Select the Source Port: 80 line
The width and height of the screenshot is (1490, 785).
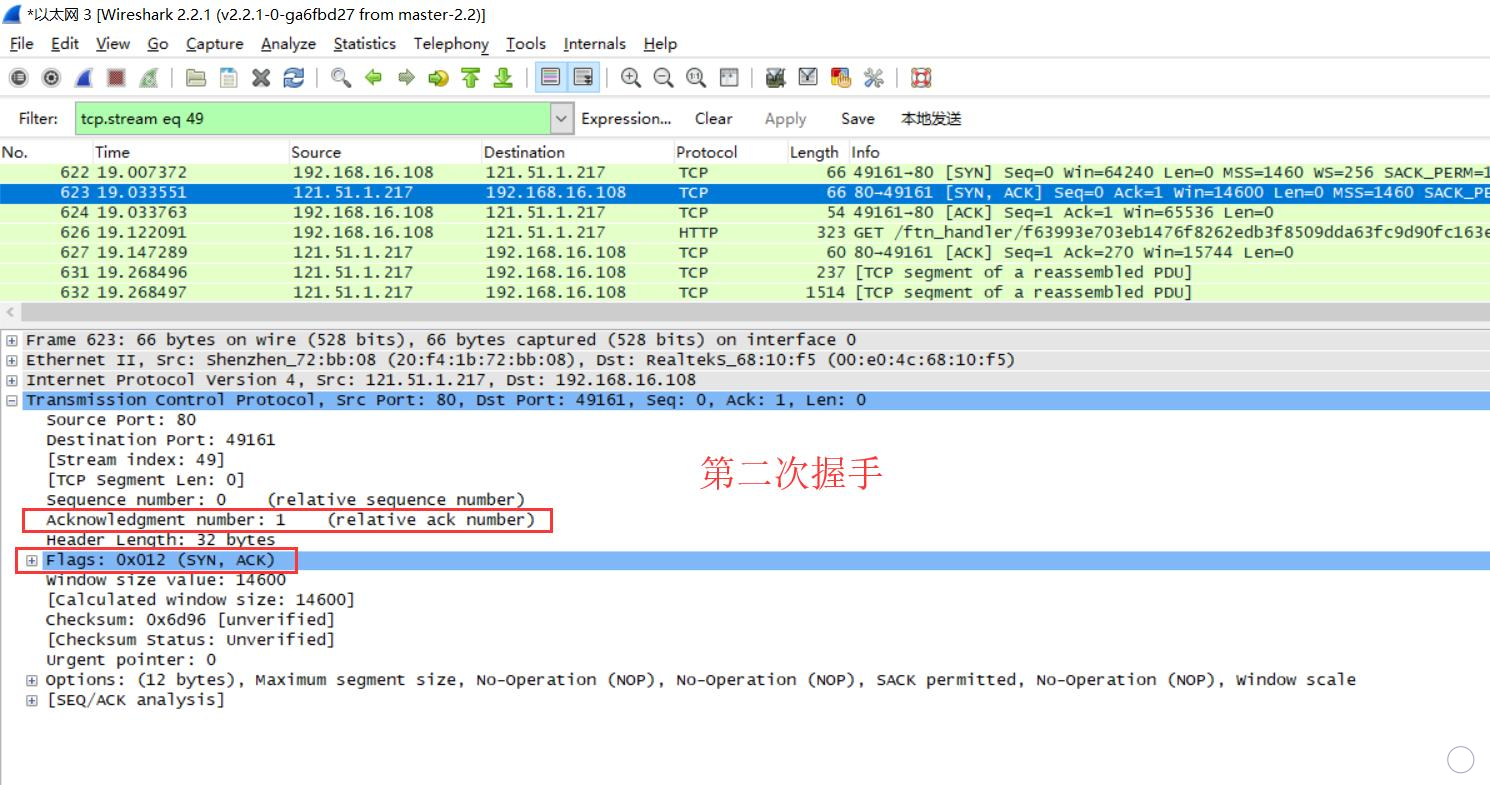coord(121,420)
